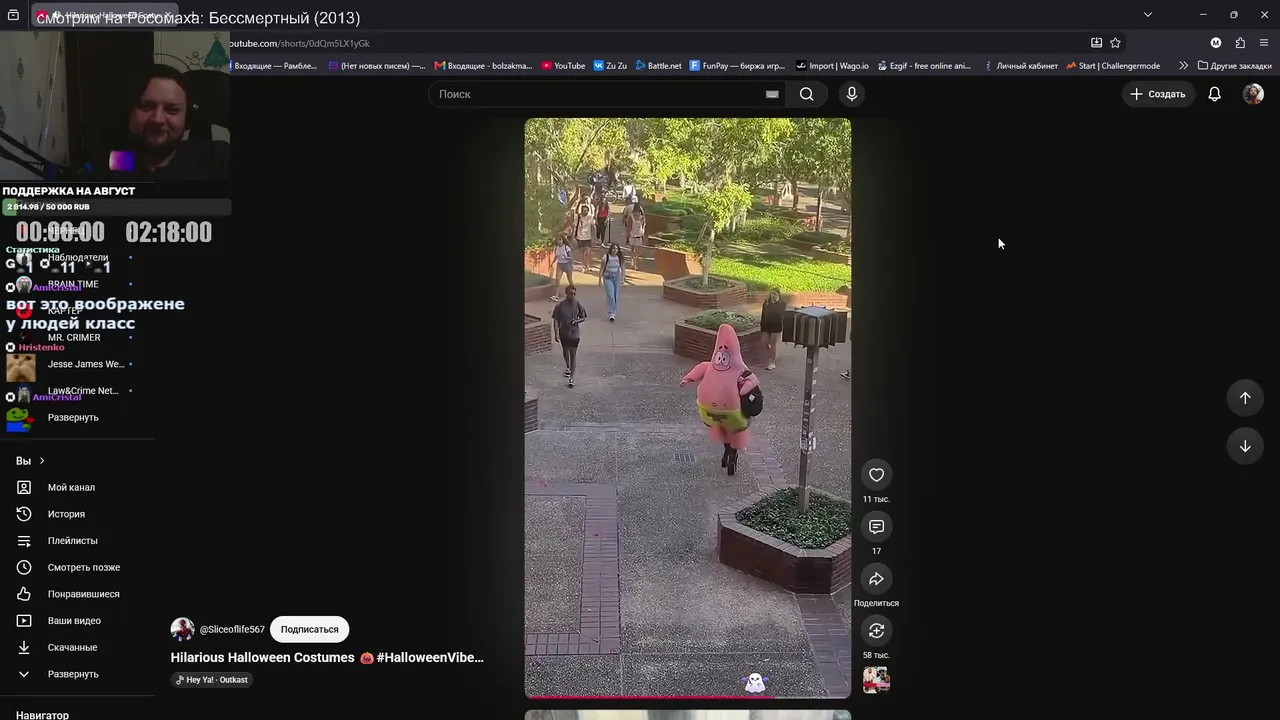Seek on the short's red progress bar
Screen dimensions: 1280x720
point(688,696)
